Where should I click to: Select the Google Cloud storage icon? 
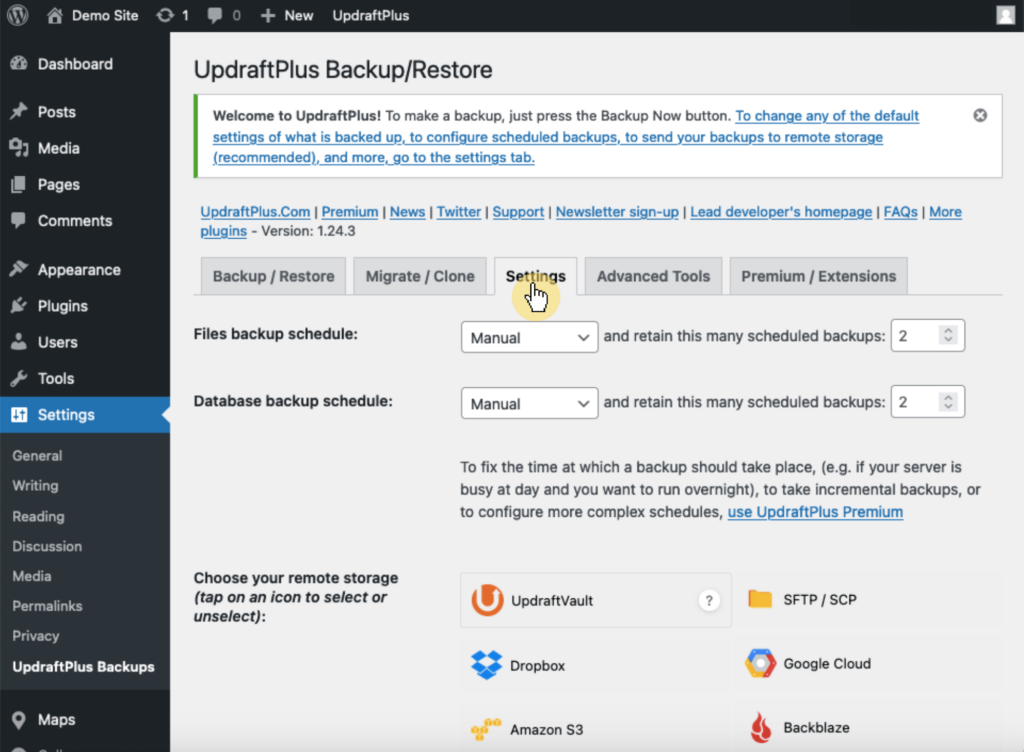tap(760, 663)
